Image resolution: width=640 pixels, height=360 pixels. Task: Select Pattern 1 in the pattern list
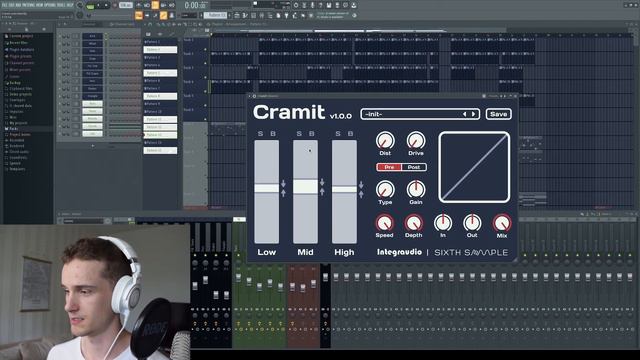point(160,42)
